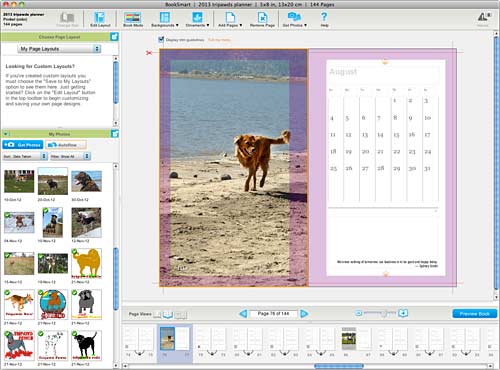Viewport: 500px width, 370px height.
Task: Click the Change Size book icon
Action: click(67, 19)
